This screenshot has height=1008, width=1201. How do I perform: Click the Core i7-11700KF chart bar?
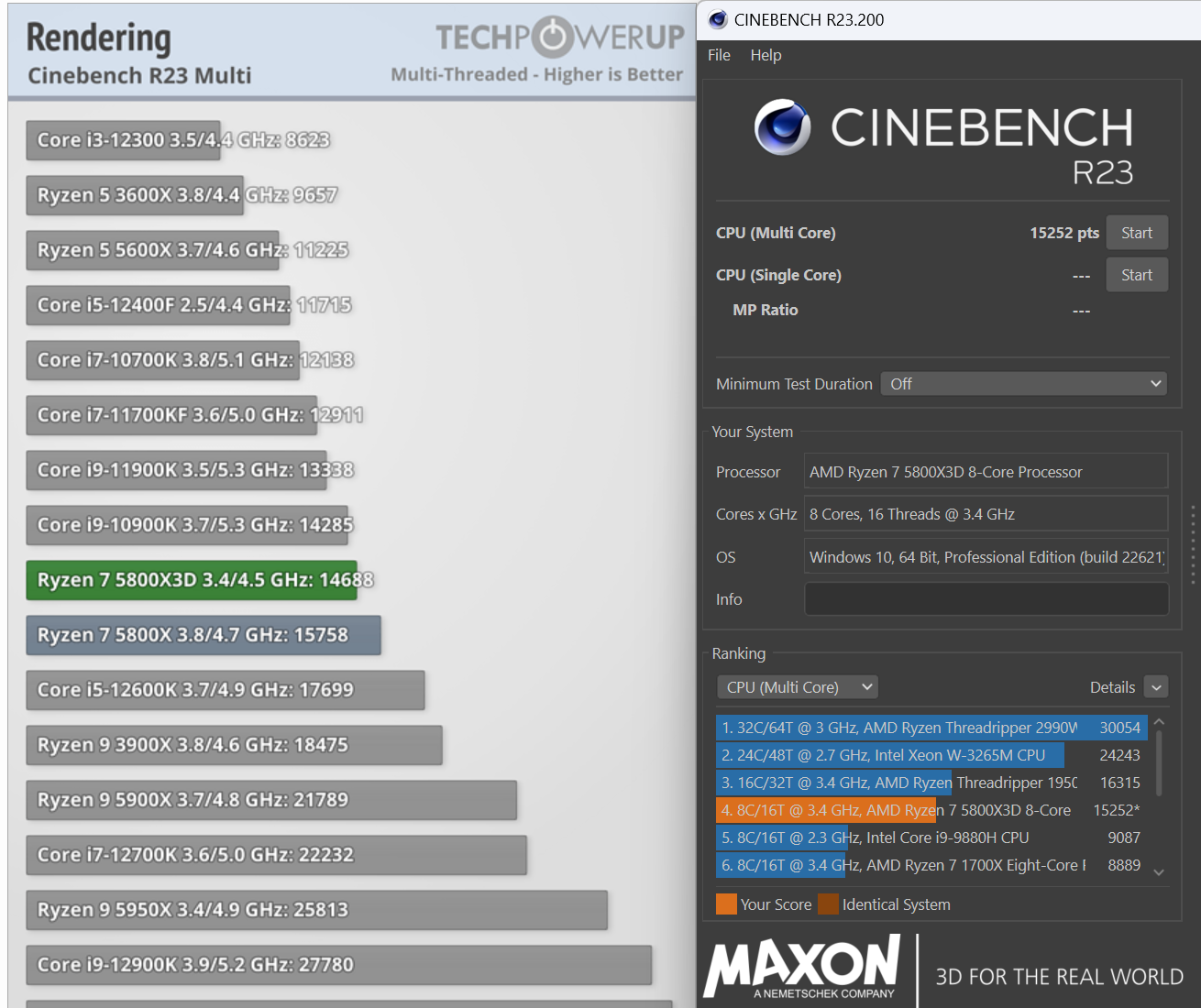click(x=171, y=415)
